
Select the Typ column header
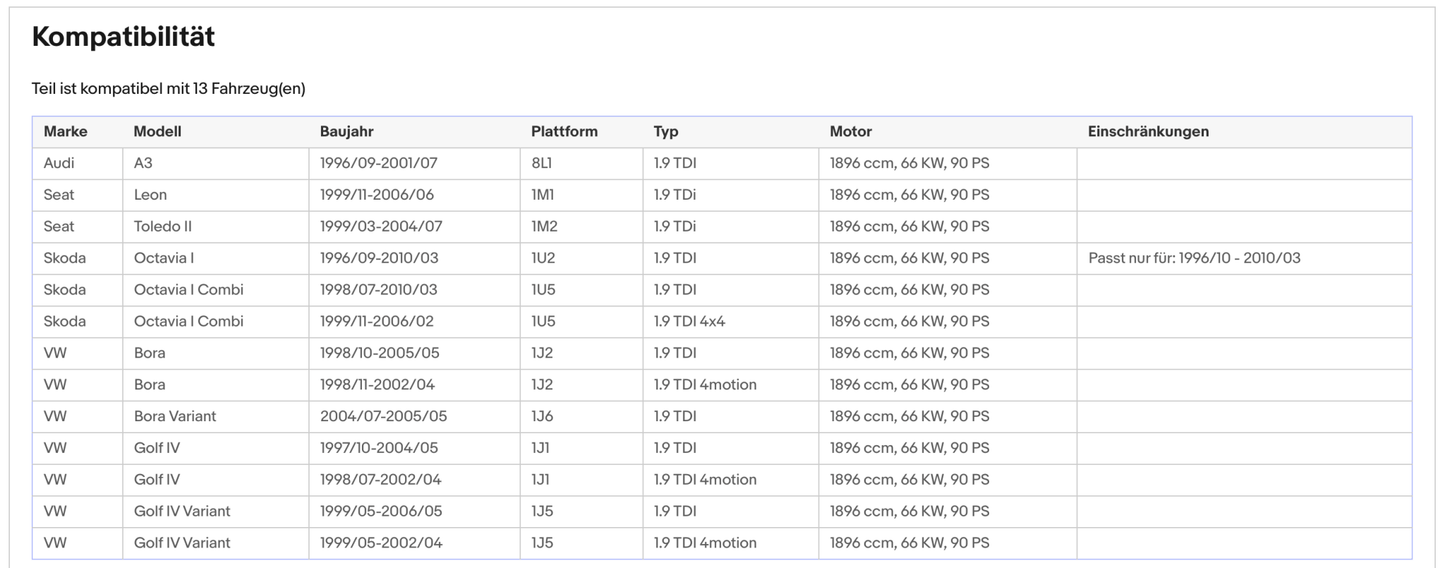click(x=666, y=132)
